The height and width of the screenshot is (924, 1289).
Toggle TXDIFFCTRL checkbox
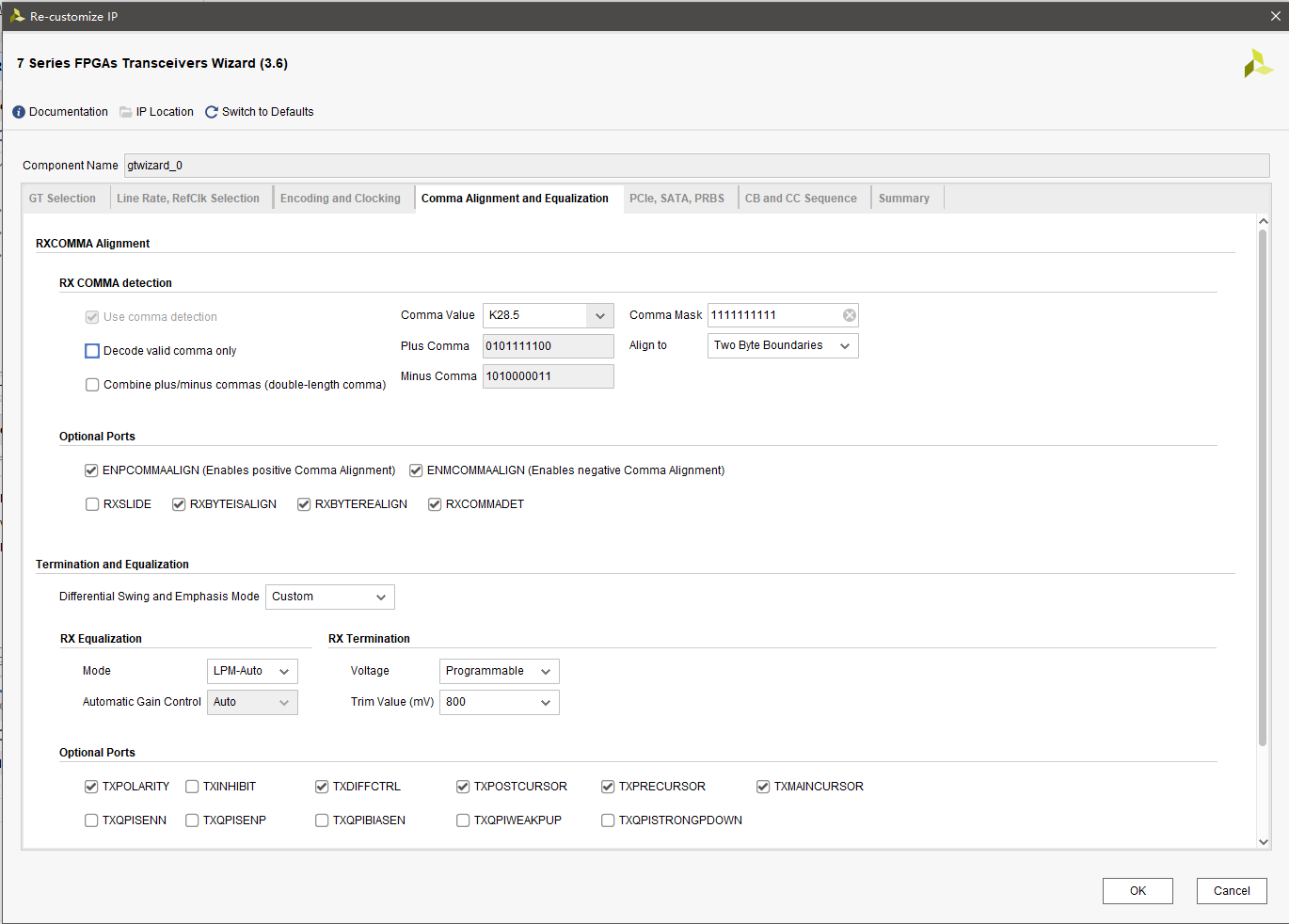click(322, 787)
